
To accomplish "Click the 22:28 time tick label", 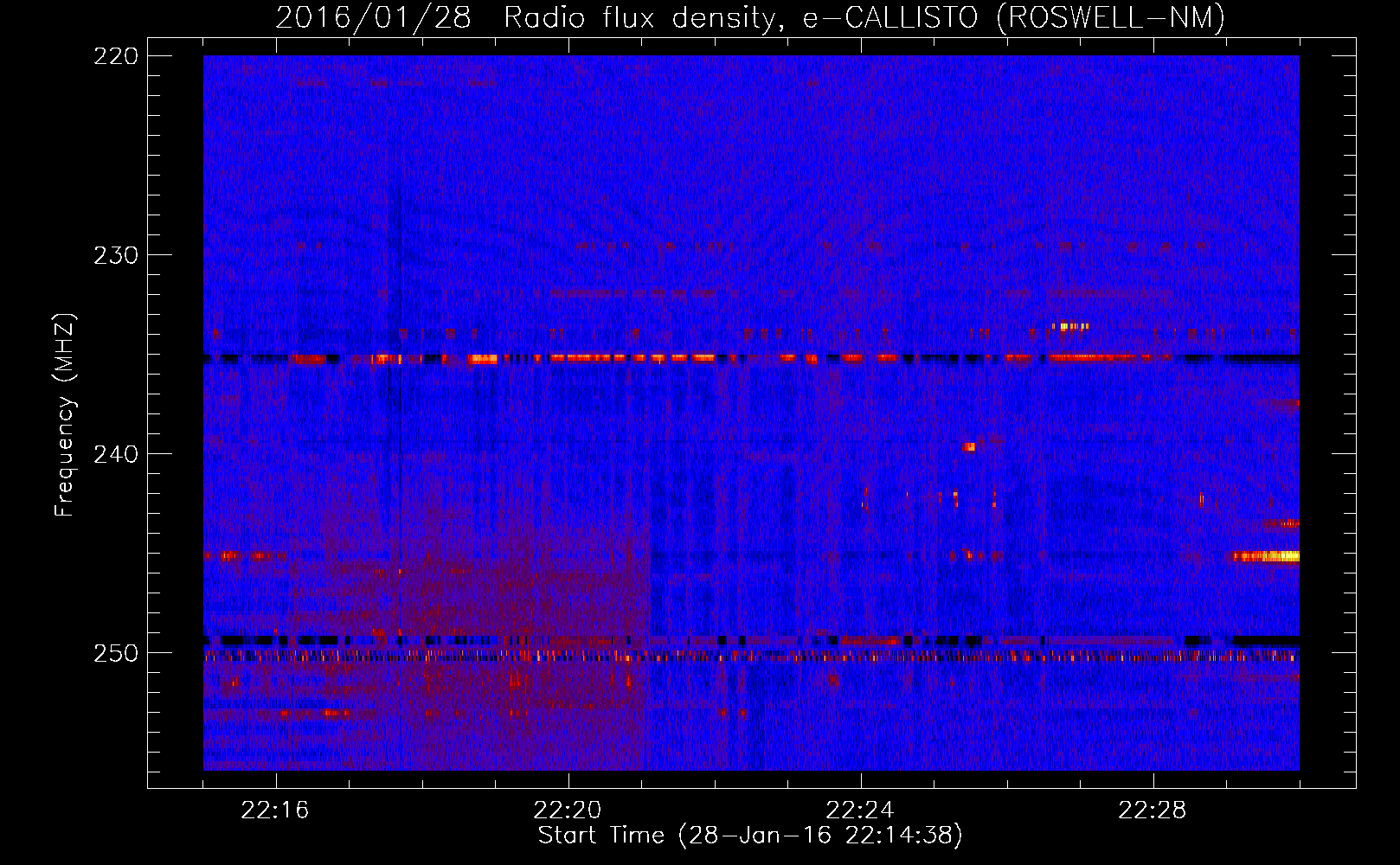I will point(1153,811).
